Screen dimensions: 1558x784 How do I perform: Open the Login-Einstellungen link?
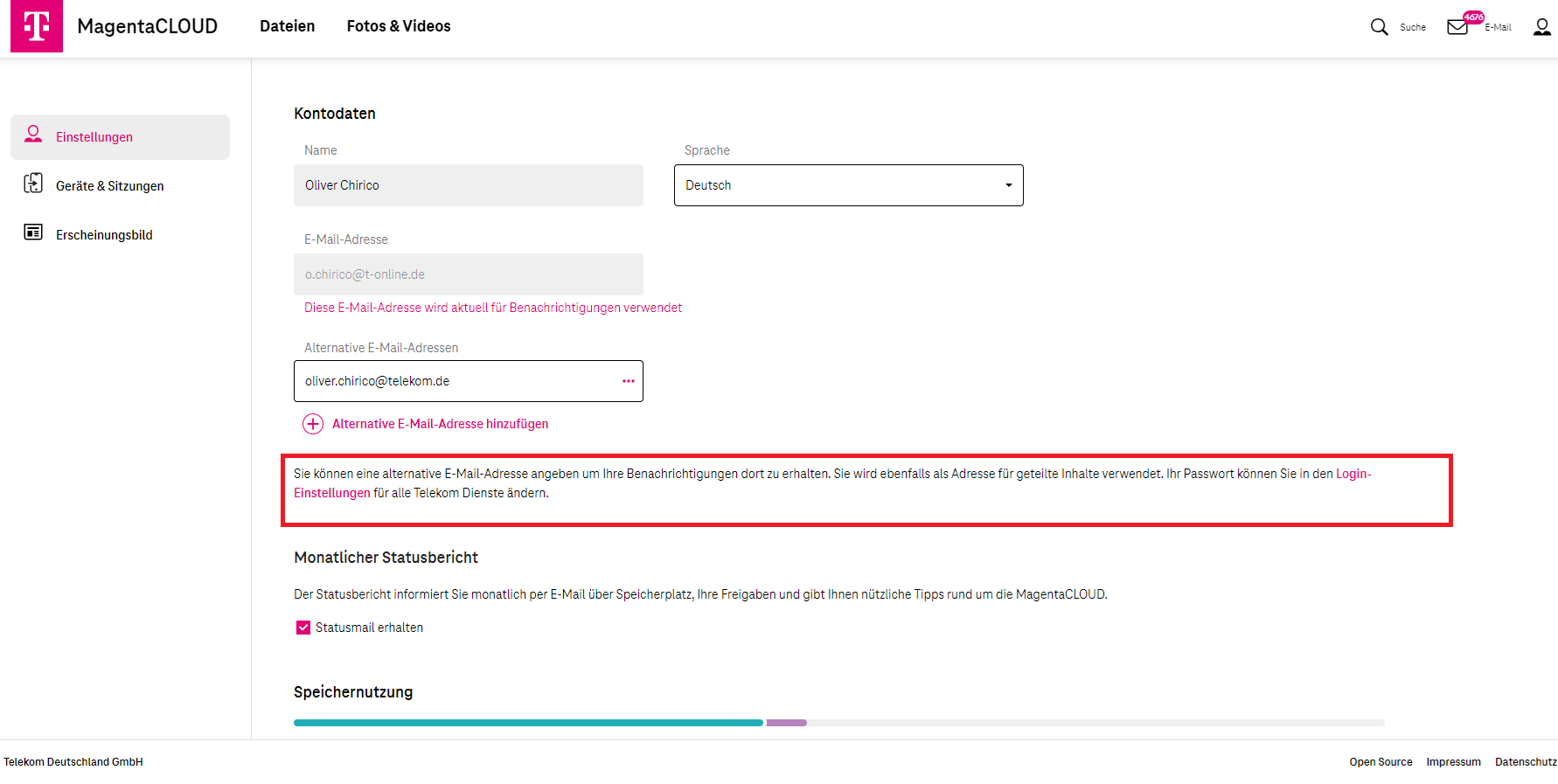[1352, 474]
